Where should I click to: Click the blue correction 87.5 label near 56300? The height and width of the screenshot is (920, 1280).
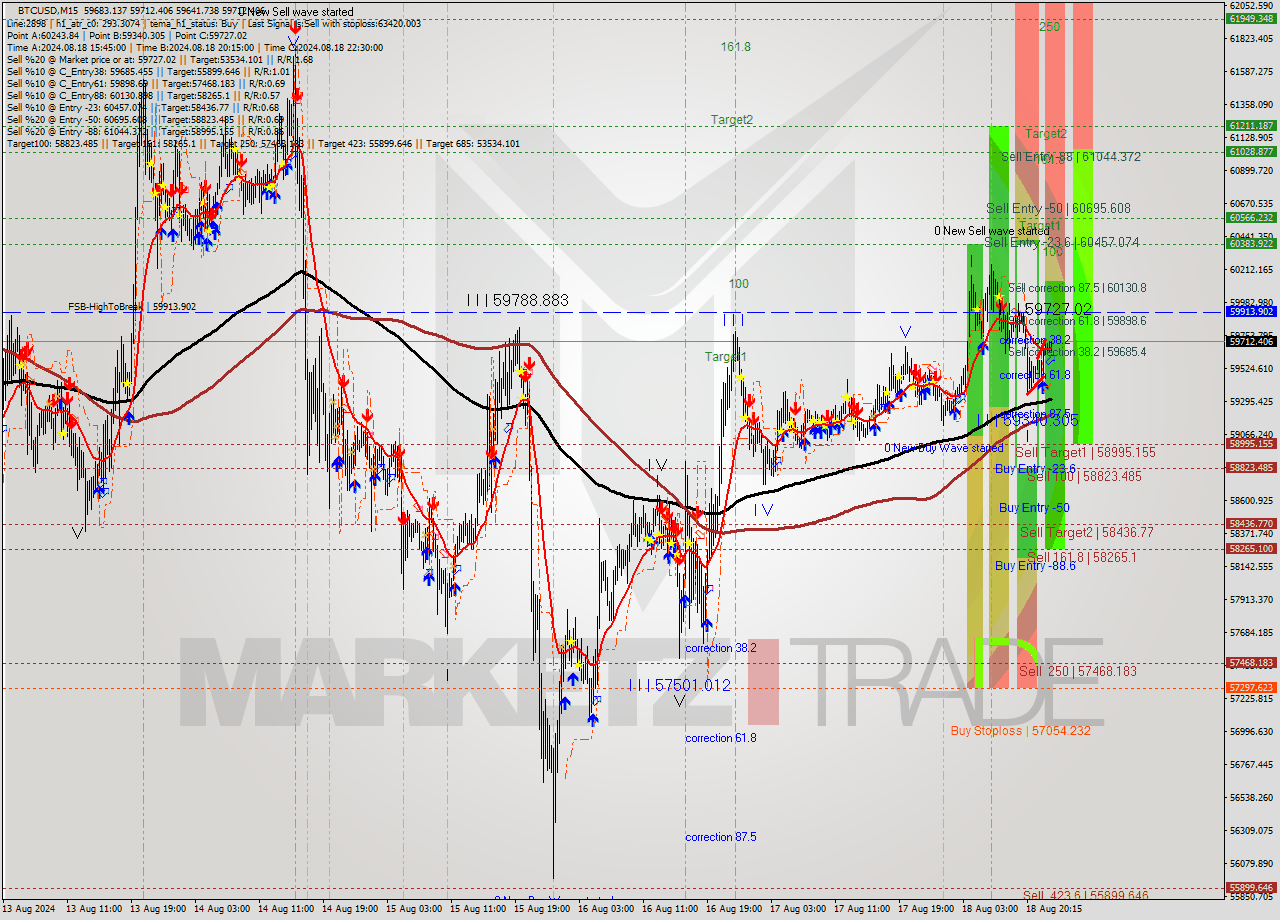(721, 837)
